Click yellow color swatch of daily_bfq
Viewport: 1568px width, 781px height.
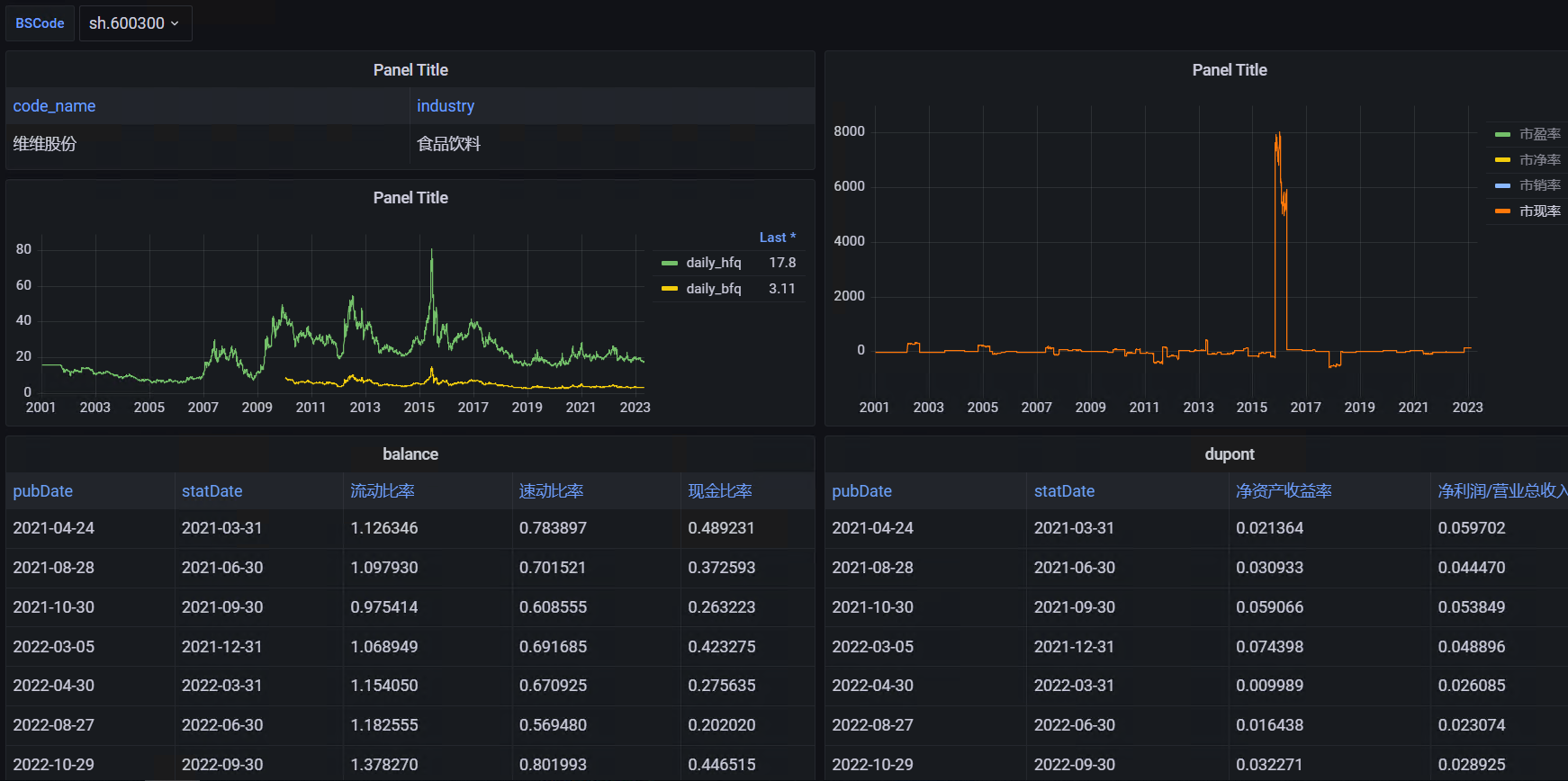point(670,289)
